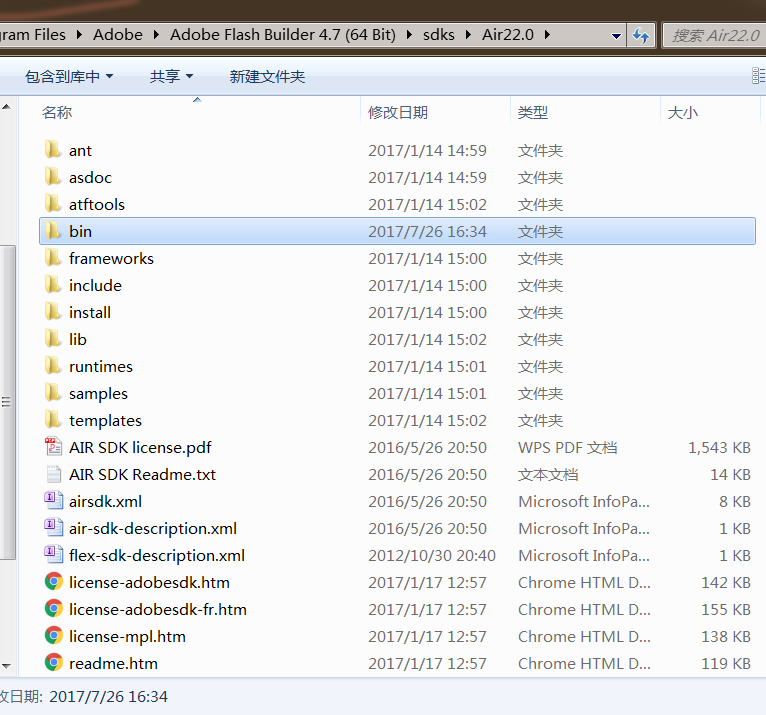Image resolution: width=766 pixels, height=715 pixels.
Task: Click the WPS PDF 文档 type cell
Action: pos(568,447)
